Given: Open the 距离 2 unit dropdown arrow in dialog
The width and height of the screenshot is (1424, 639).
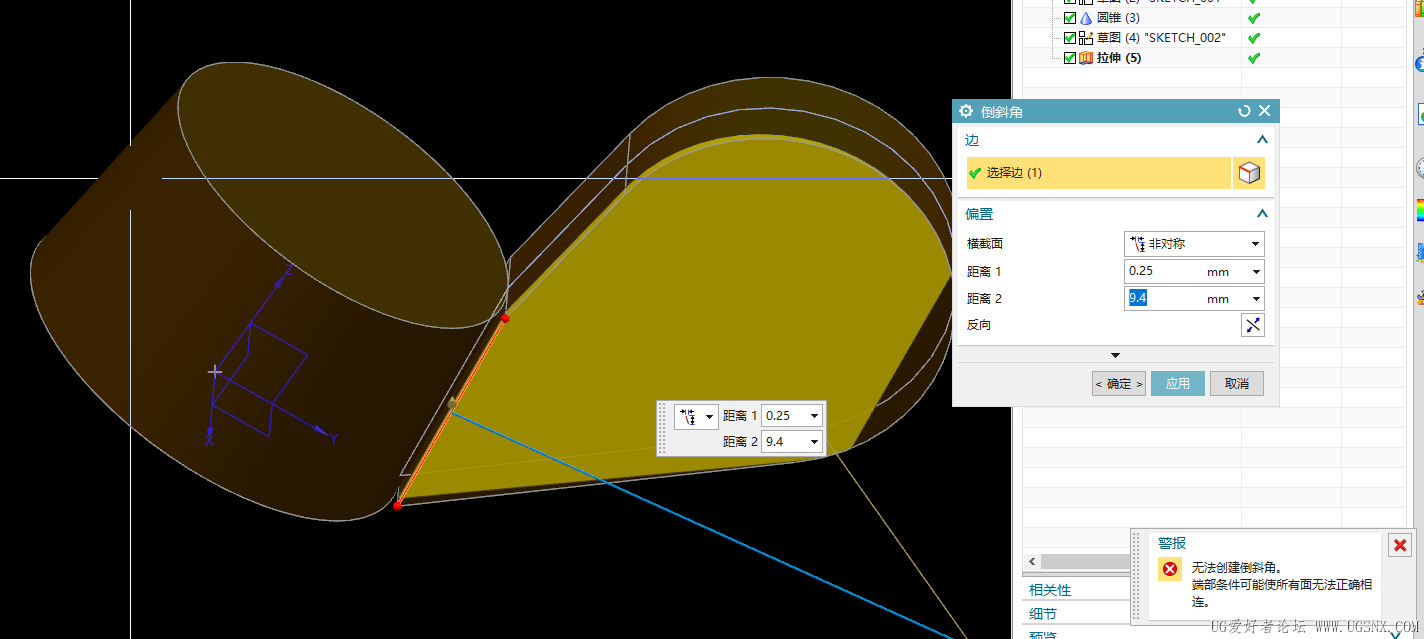Looking at the screenshot, I should (1256, 299).
